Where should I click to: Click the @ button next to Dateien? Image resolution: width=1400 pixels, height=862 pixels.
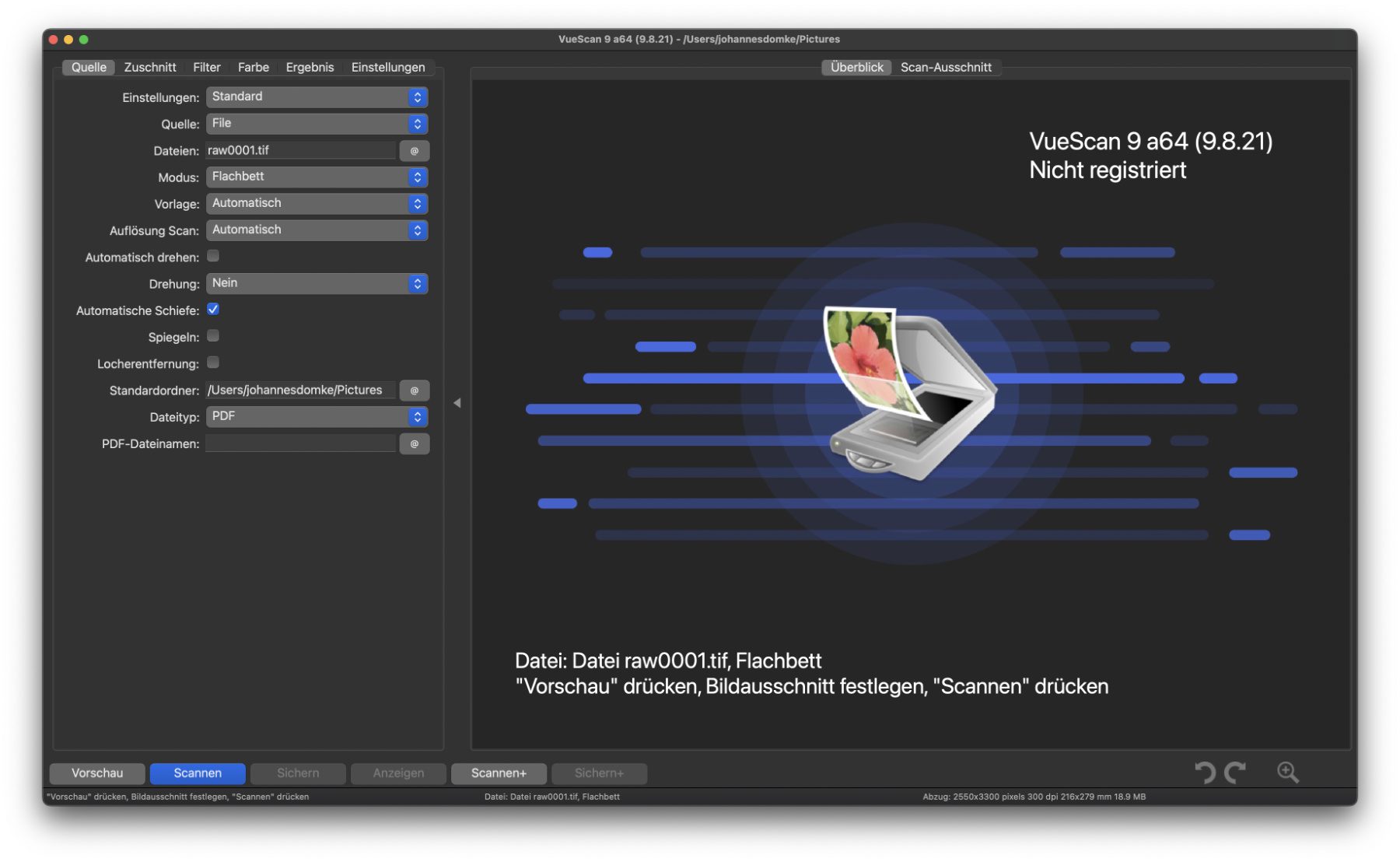click(415, 151)
